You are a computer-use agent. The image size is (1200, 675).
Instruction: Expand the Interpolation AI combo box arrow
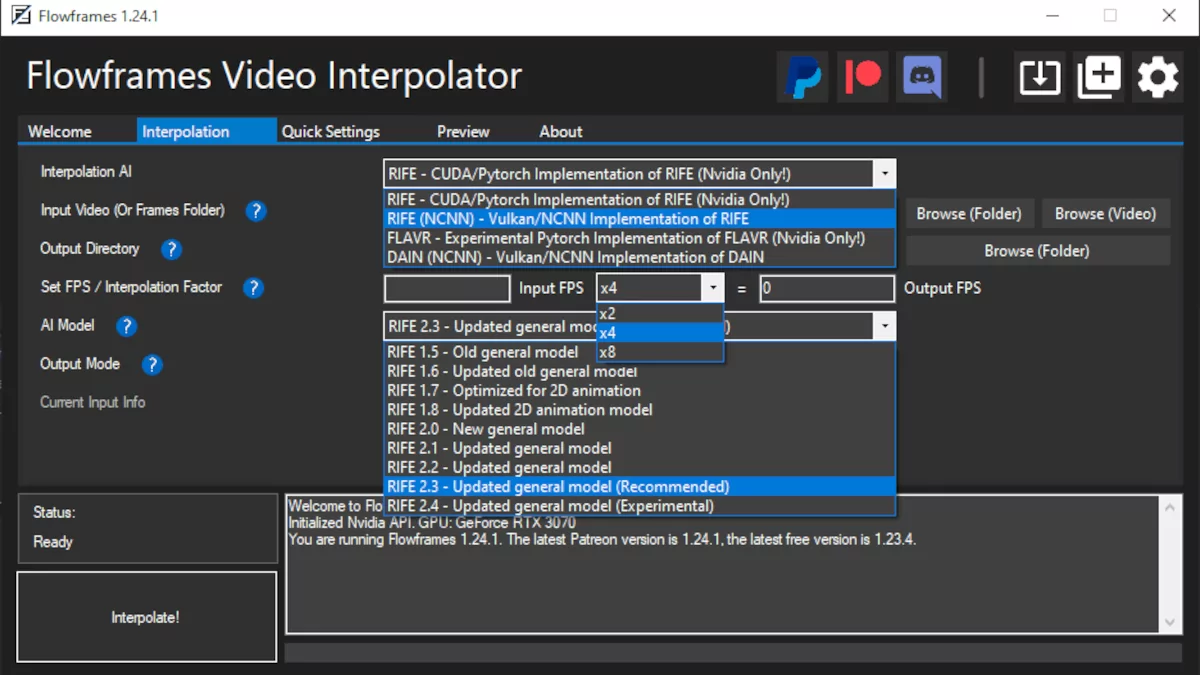click(x=884, y=174)
